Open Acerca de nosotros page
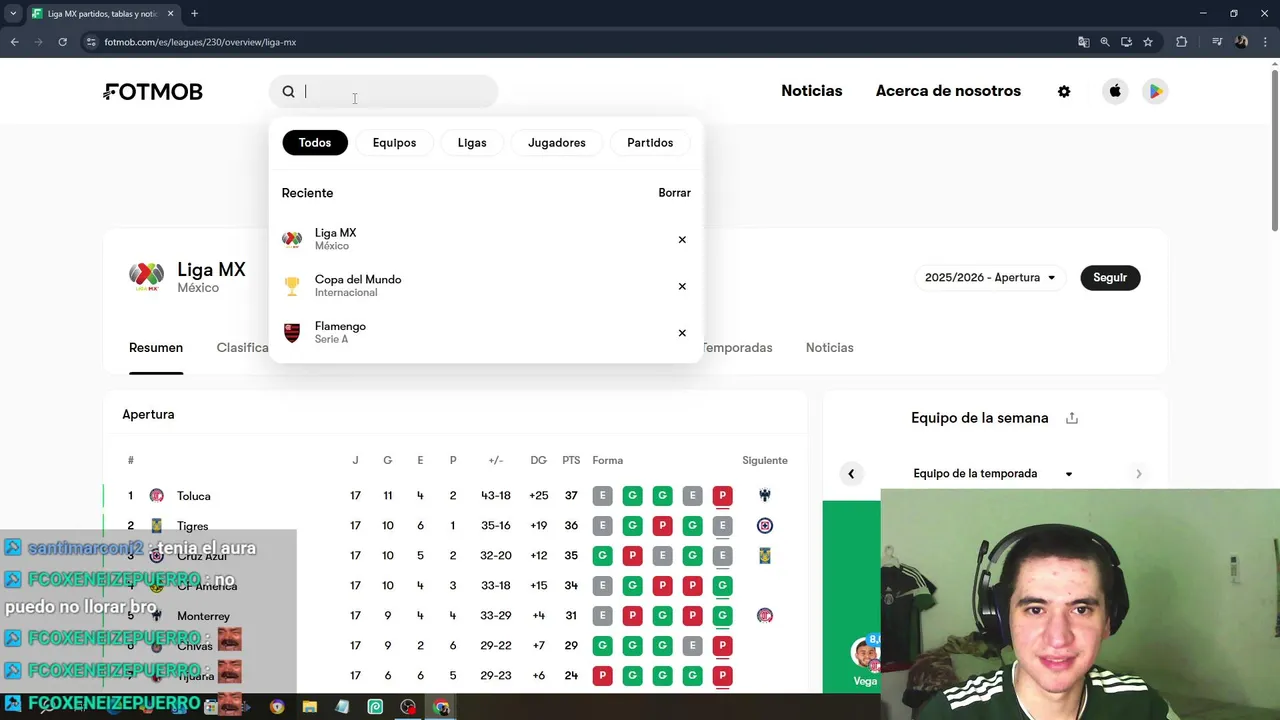Image resolution: width=1280 pixels, height=720 pixels. pyautogui.click(x=948, y=91)
